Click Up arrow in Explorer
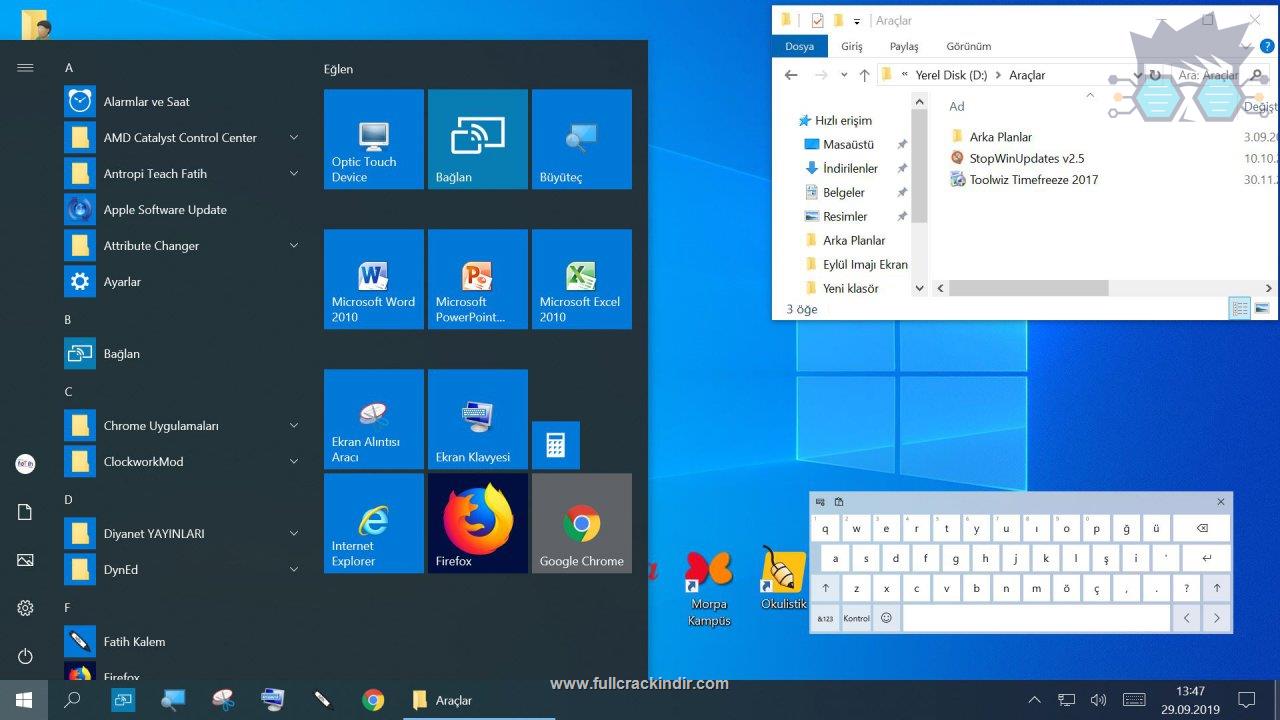This screenshot has width=1280, height=720. click(864, 75)
